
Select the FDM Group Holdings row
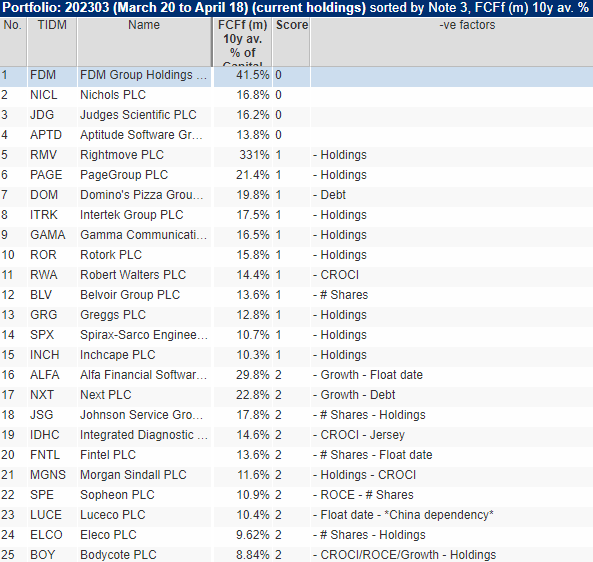(296, 75)
